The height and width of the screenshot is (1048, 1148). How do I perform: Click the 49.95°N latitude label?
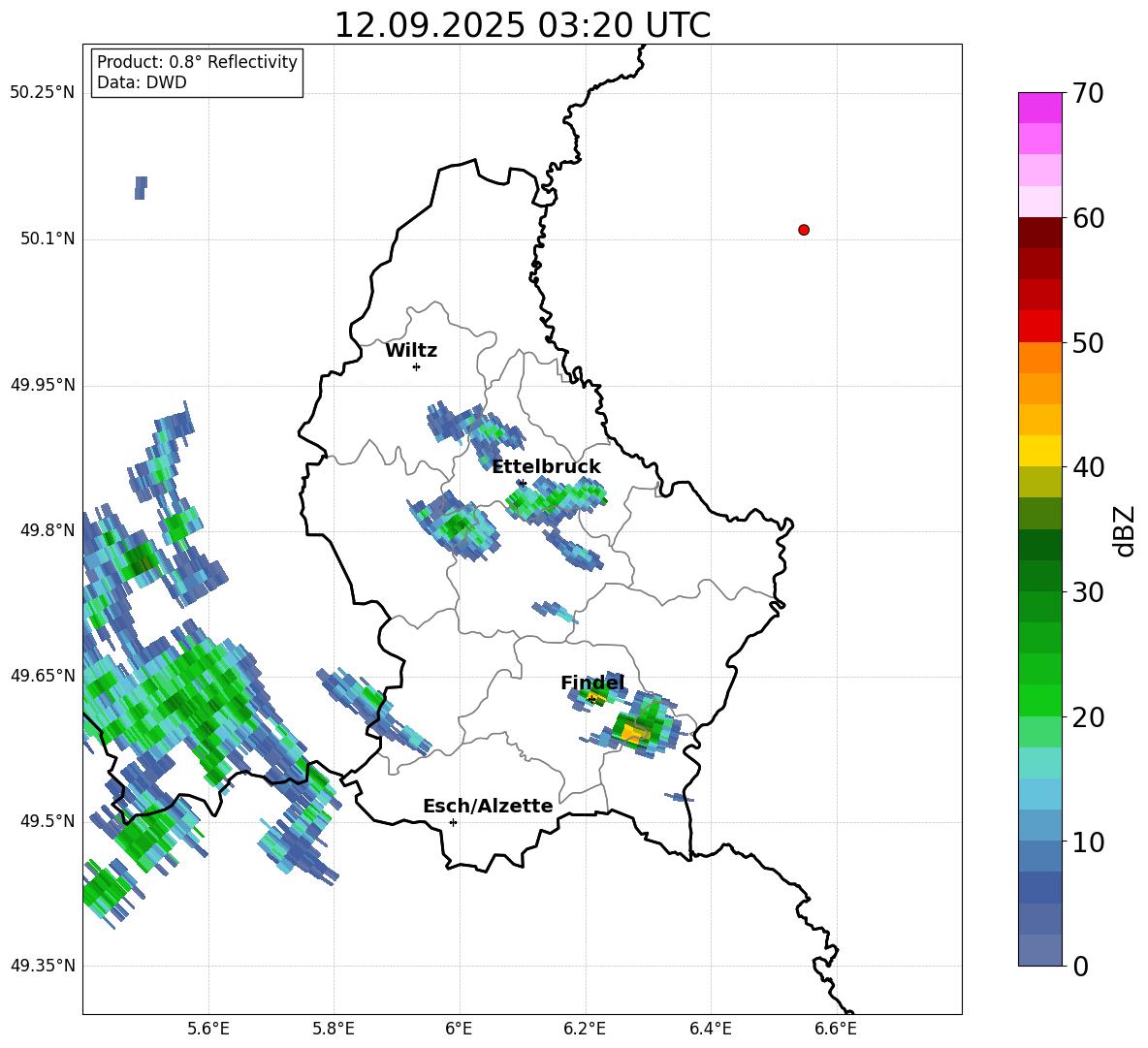[43, 385]
